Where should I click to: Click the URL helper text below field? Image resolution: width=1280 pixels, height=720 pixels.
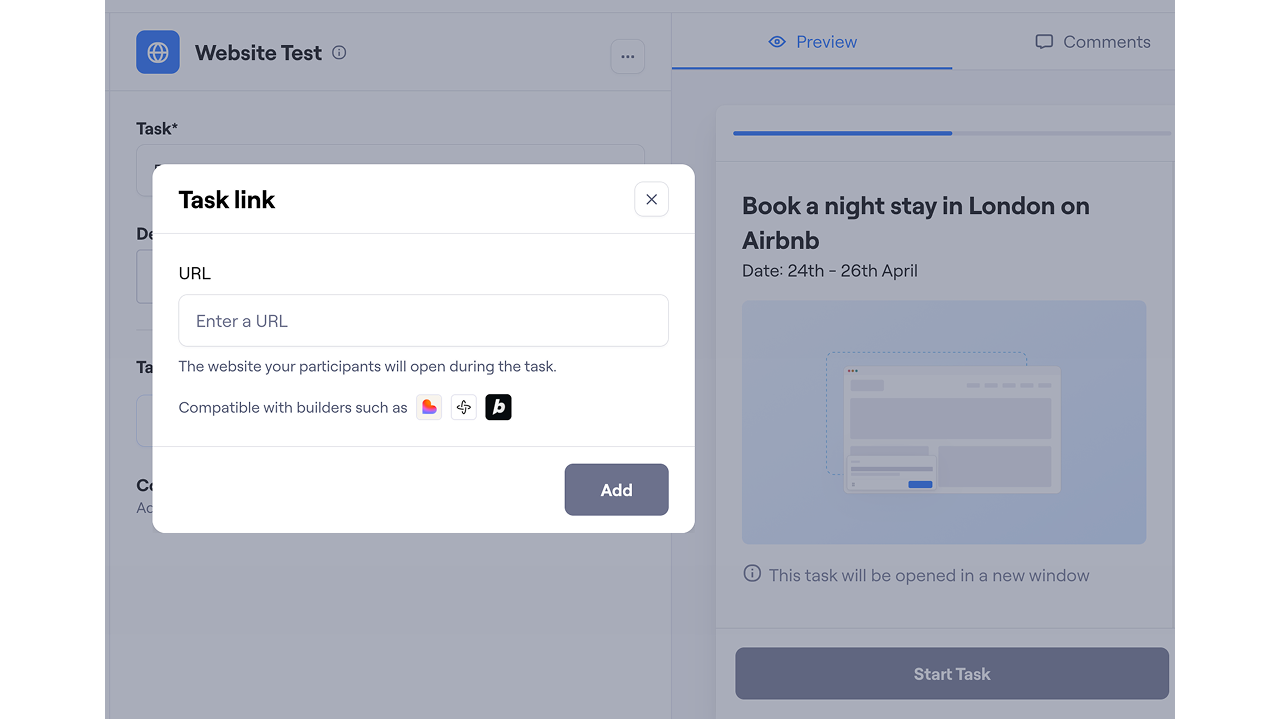click(367, 366)
